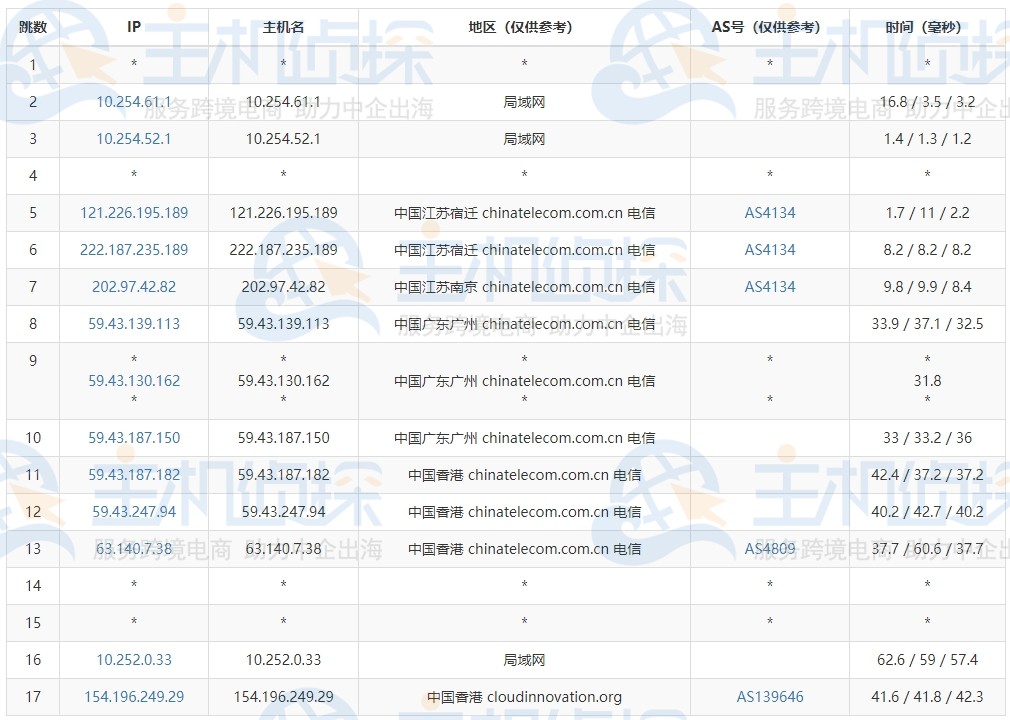Open the 59.43.130.162 IP link
The height and width of the screenshot is (720, 1010).
pos(134,381)
